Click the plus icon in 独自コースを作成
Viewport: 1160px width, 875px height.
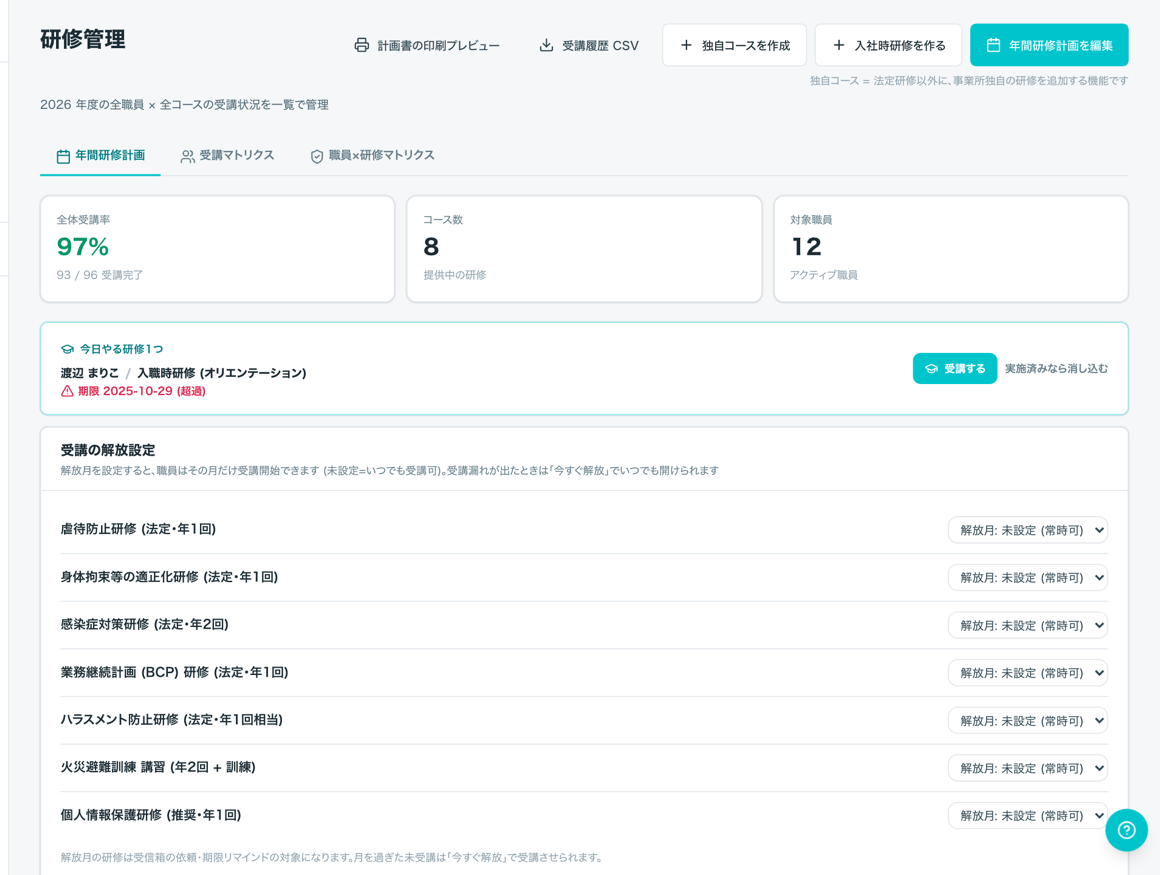click(687, 45)
